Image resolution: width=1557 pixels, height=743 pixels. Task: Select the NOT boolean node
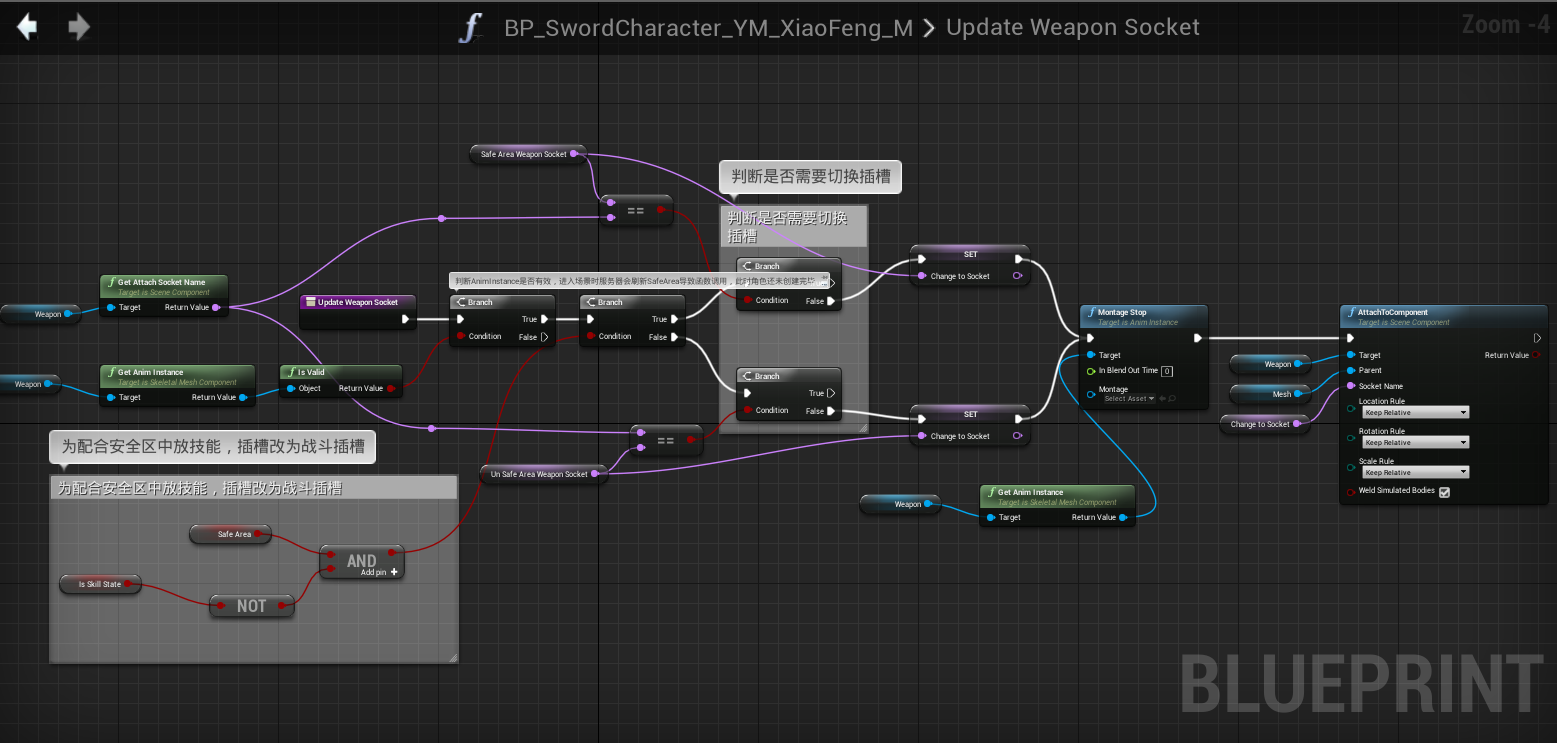(x=252, y=606)
